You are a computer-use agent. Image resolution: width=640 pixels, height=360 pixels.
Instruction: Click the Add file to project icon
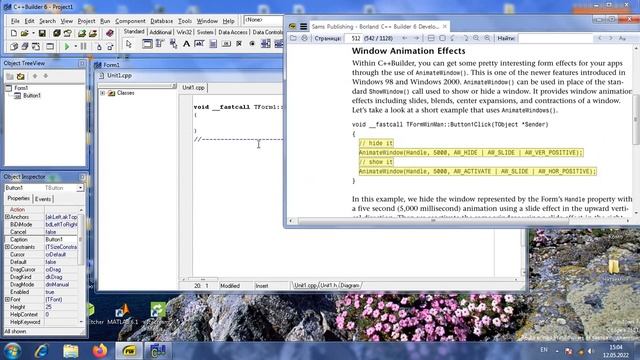tap(82, 33)
